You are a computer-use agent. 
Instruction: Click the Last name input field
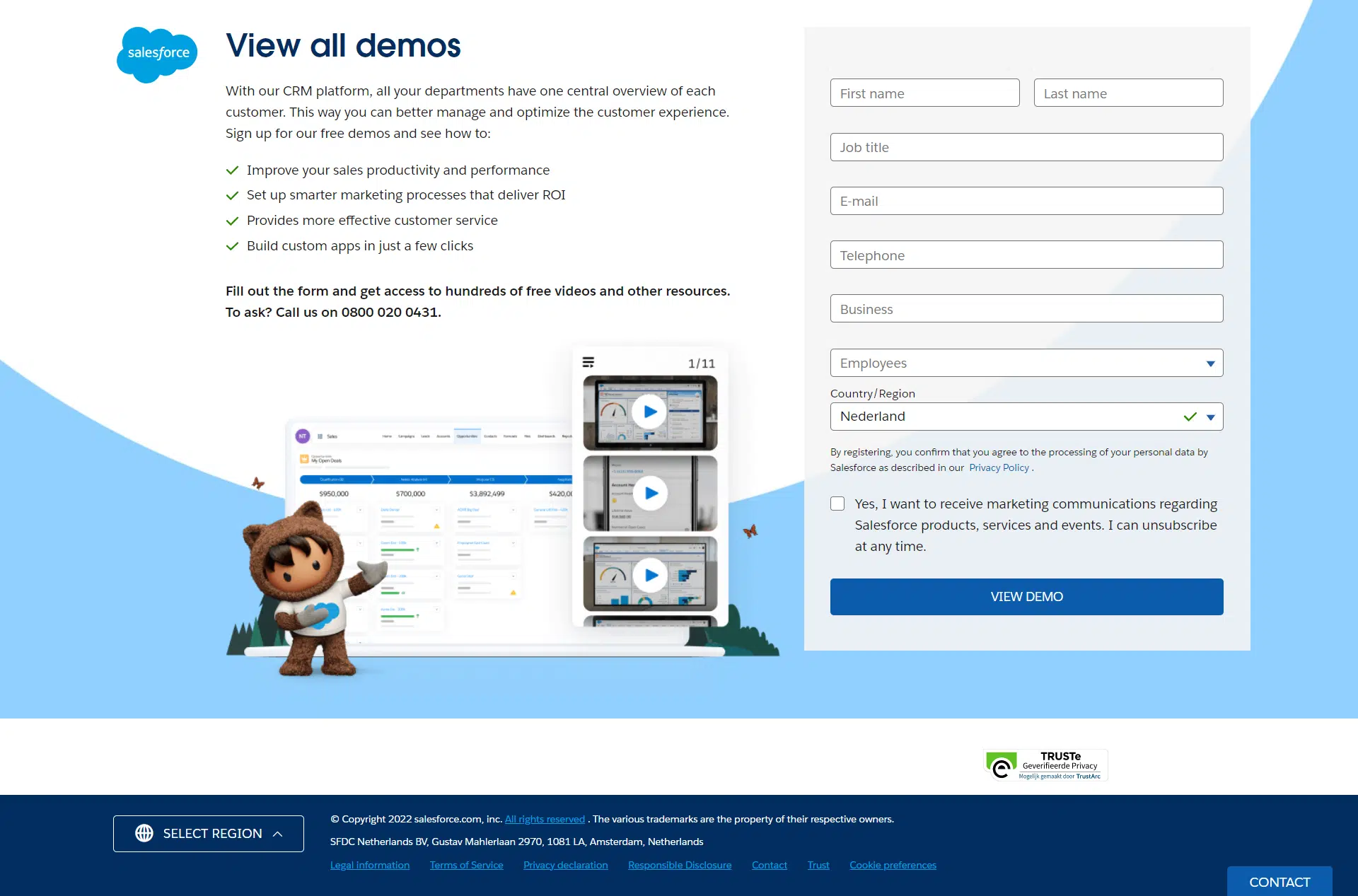coord(1128,93)
